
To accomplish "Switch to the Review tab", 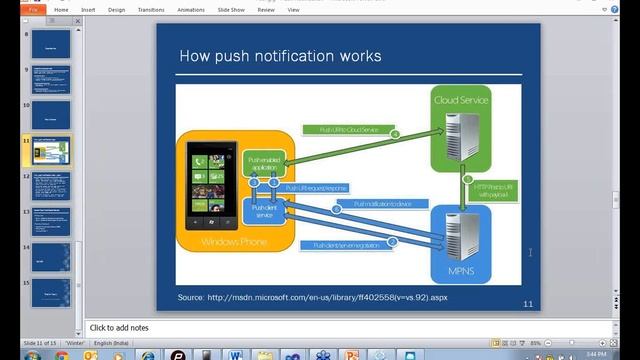I will [x=266, y=10].
